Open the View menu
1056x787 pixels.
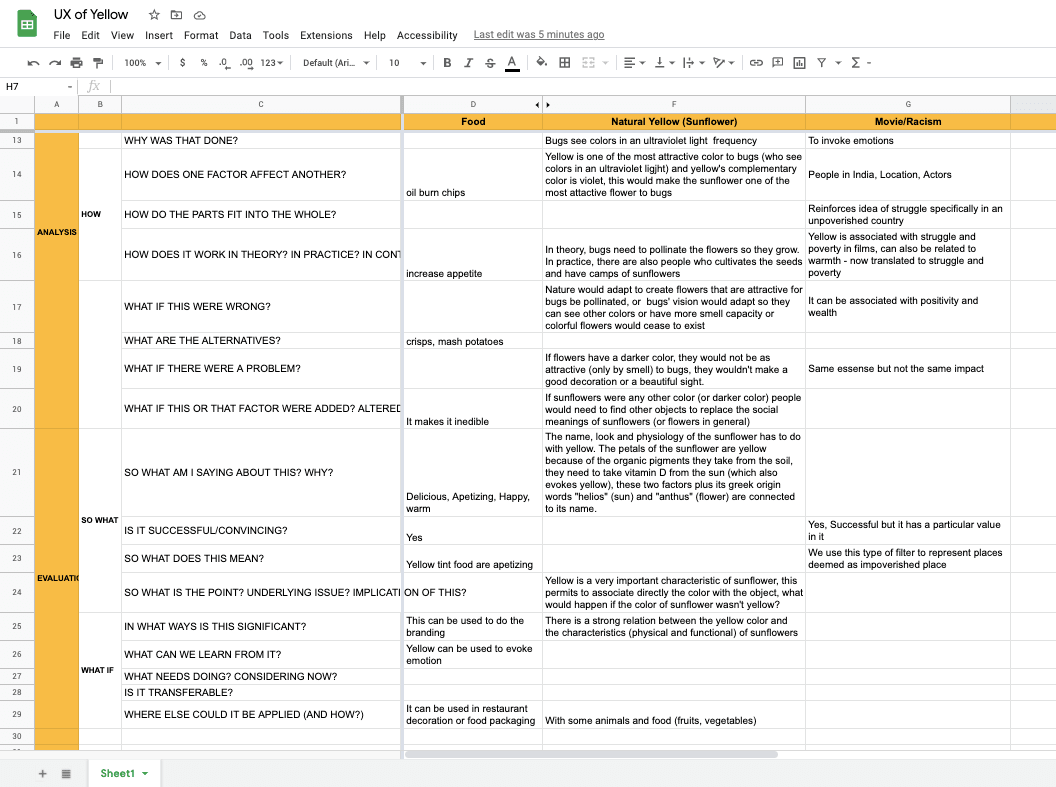pos(122,35)
